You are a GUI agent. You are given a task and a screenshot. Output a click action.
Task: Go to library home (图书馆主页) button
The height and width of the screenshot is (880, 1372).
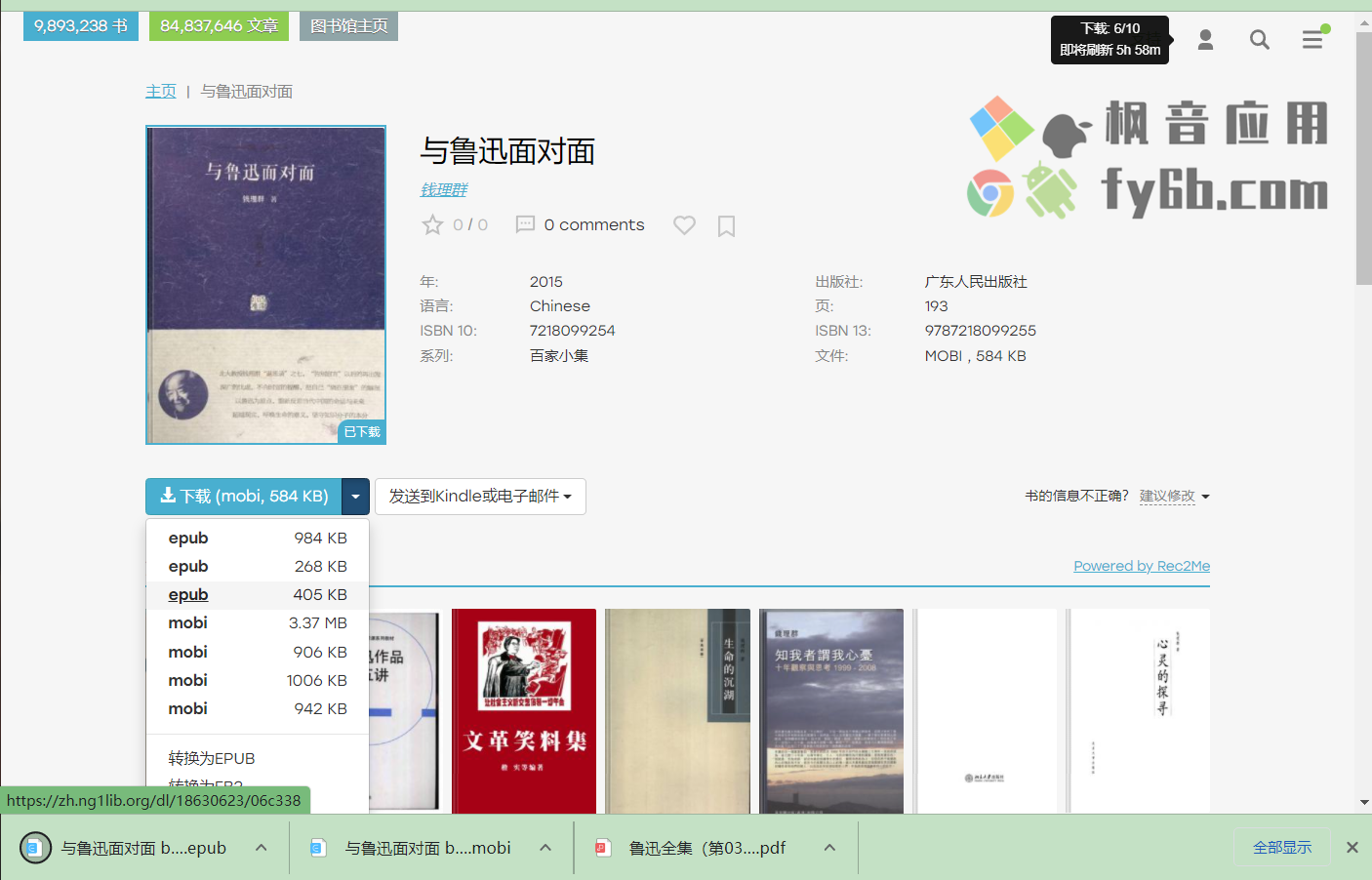[348, 26]
